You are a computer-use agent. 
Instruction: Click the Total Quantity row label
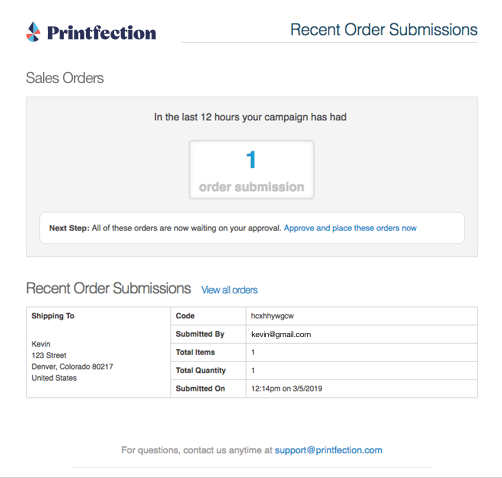201,370
